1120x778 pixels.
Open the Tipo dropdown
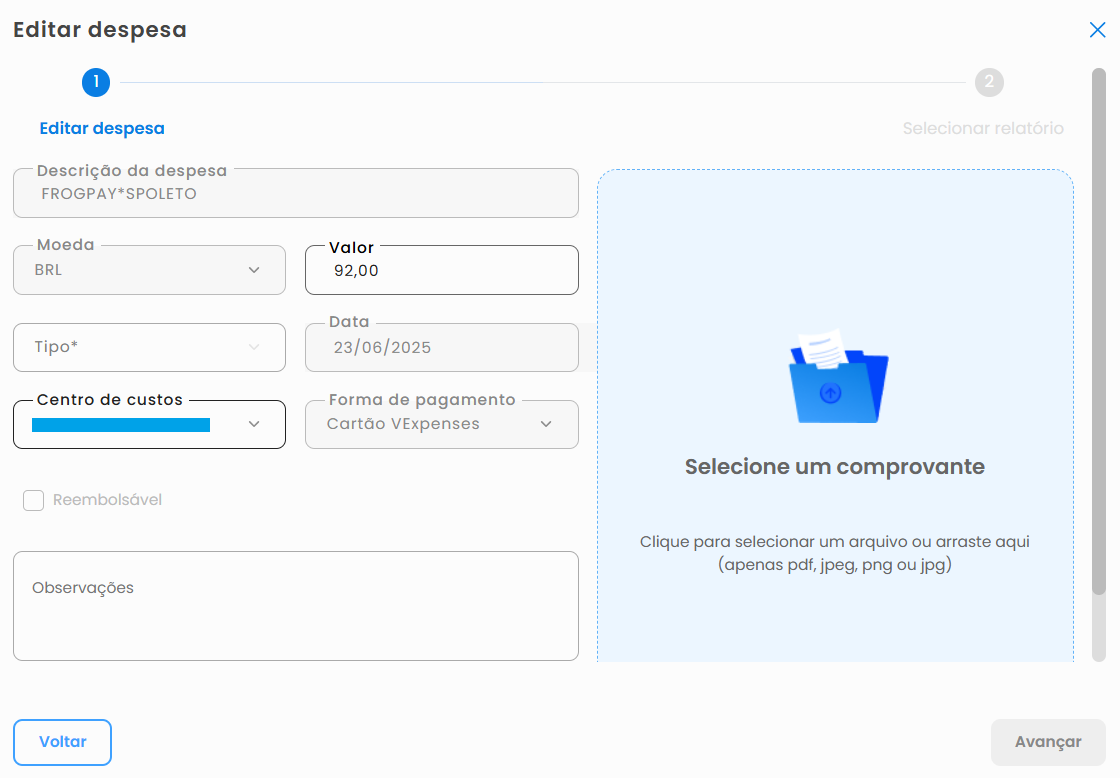[149, 347]
